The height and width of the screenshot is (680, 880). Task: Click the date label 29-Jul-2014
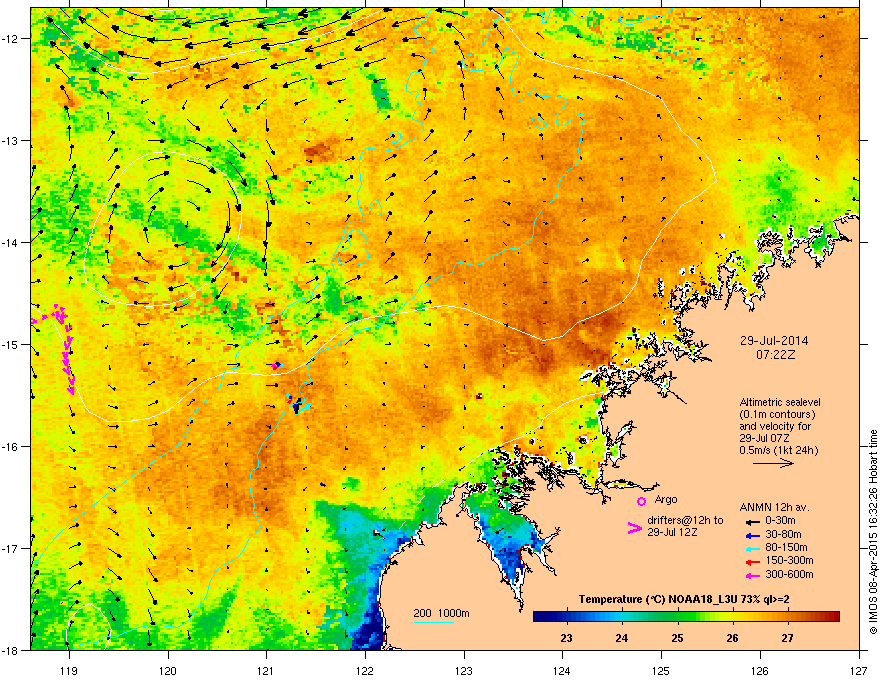774,341
